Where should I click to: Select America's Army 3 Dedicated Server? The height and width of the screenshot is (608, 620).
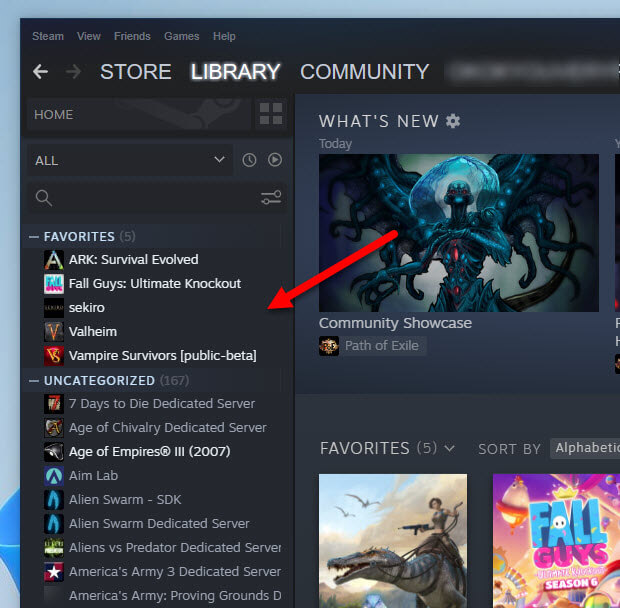(x=175, y=572)
